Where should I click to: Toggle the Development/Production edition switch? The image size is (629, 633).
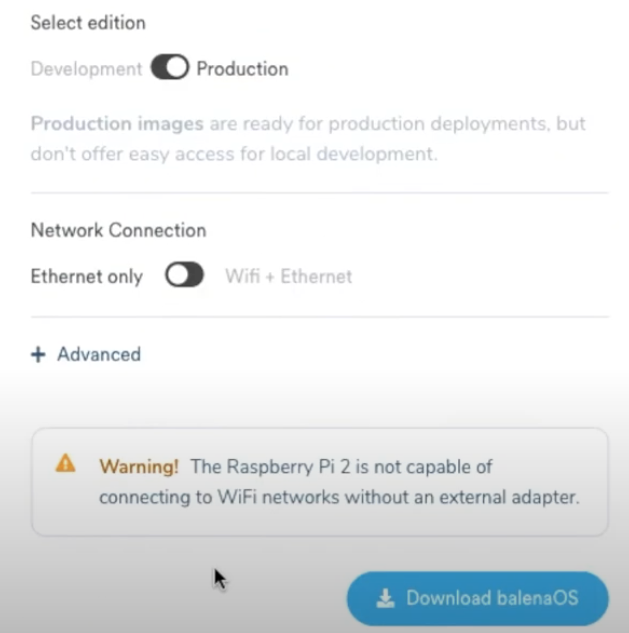(170, 68)
